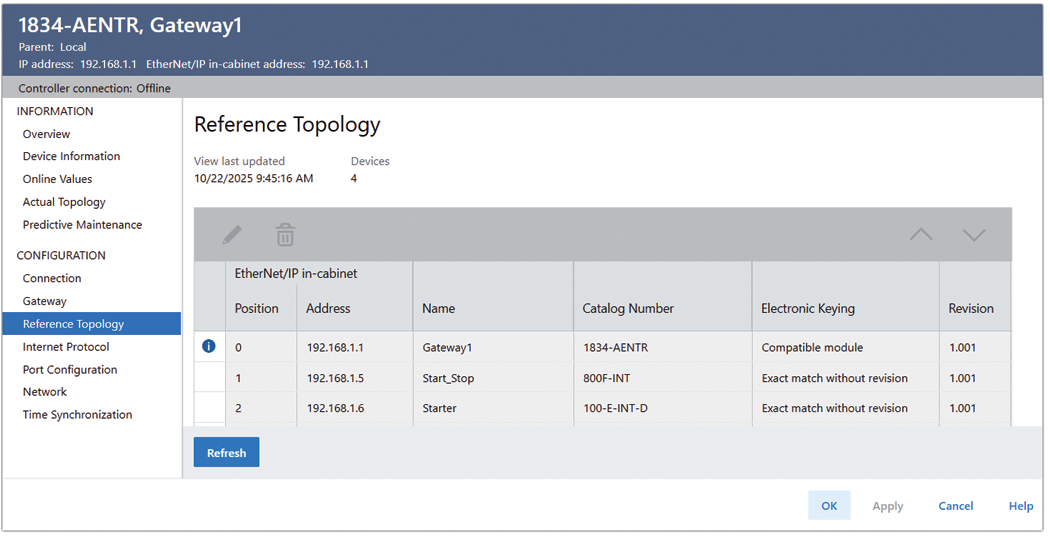
Task: Click the 1834-AENTR, Gateway1 title
Action: (130, 25)
